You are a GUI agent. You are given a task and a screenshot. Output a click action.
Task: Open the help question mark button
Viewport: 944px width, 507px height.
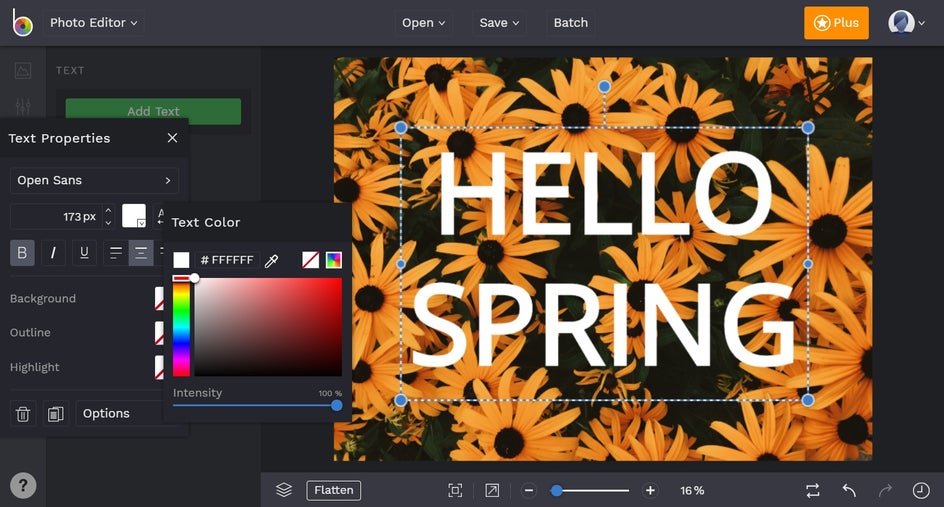pyautogui.click(x=23, y=485)
